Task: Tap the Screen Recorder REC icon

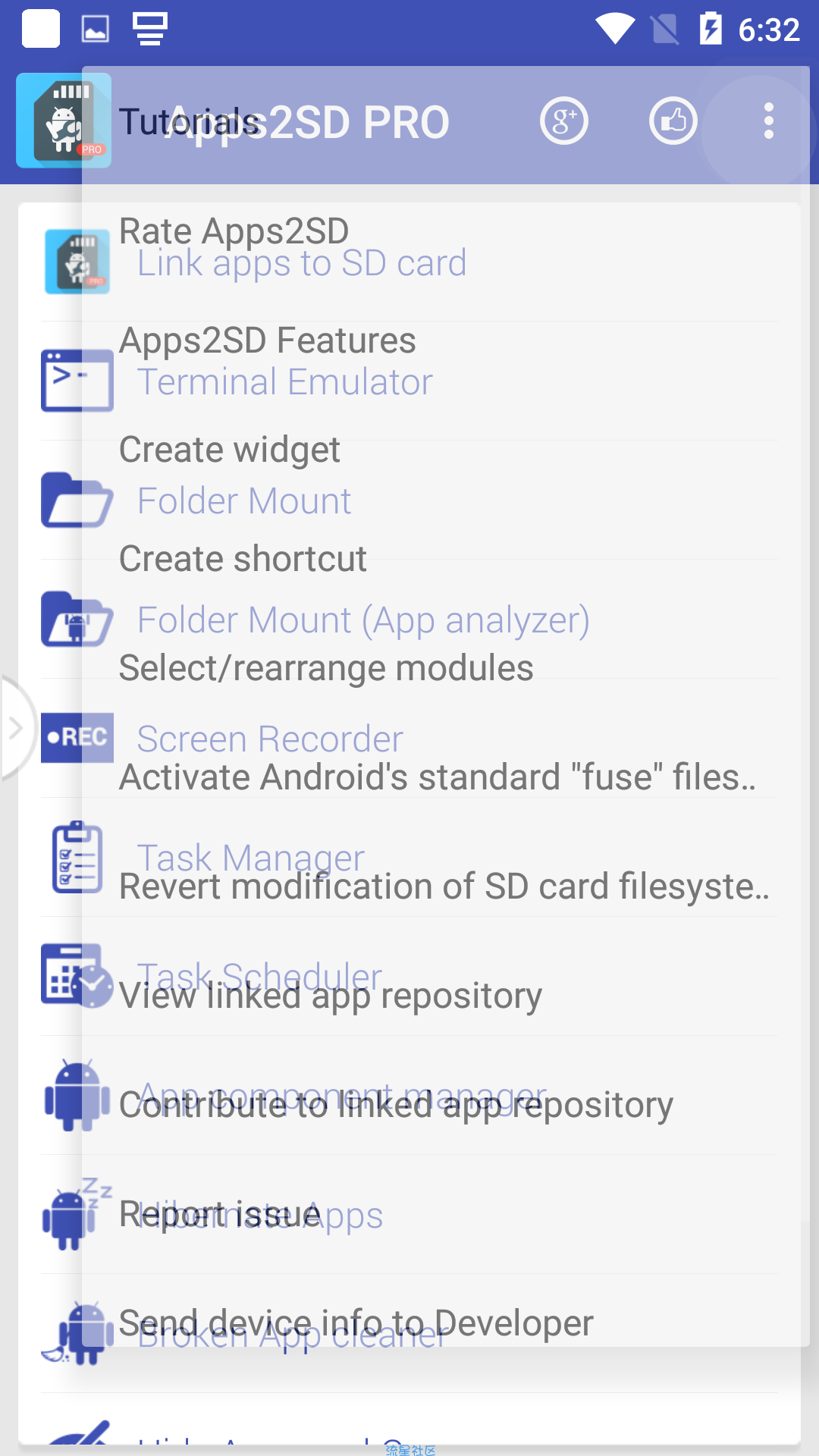Action: 77,737
